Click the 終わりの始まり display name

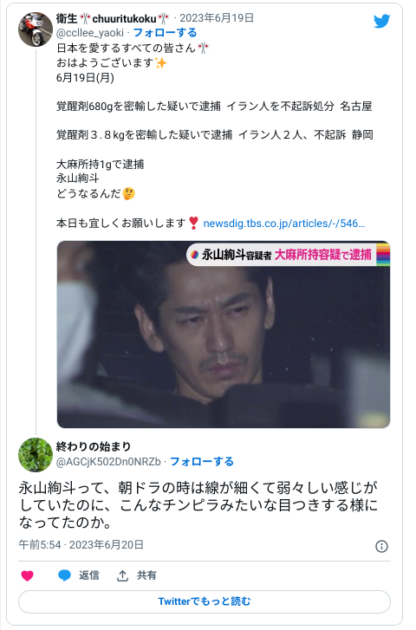tap(93, 446)
